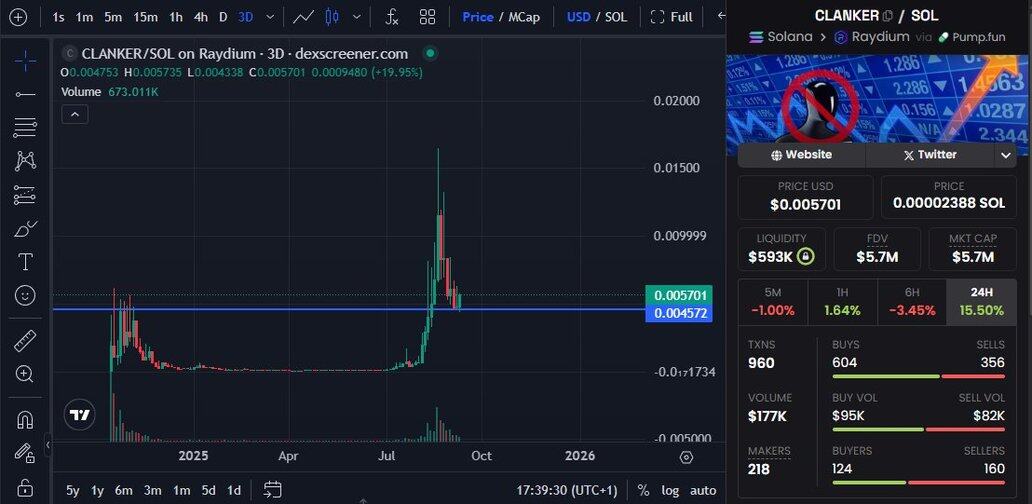This screenshot has height=504, width=1032.
Task: Set the date range to 5d
Action: 209,490
